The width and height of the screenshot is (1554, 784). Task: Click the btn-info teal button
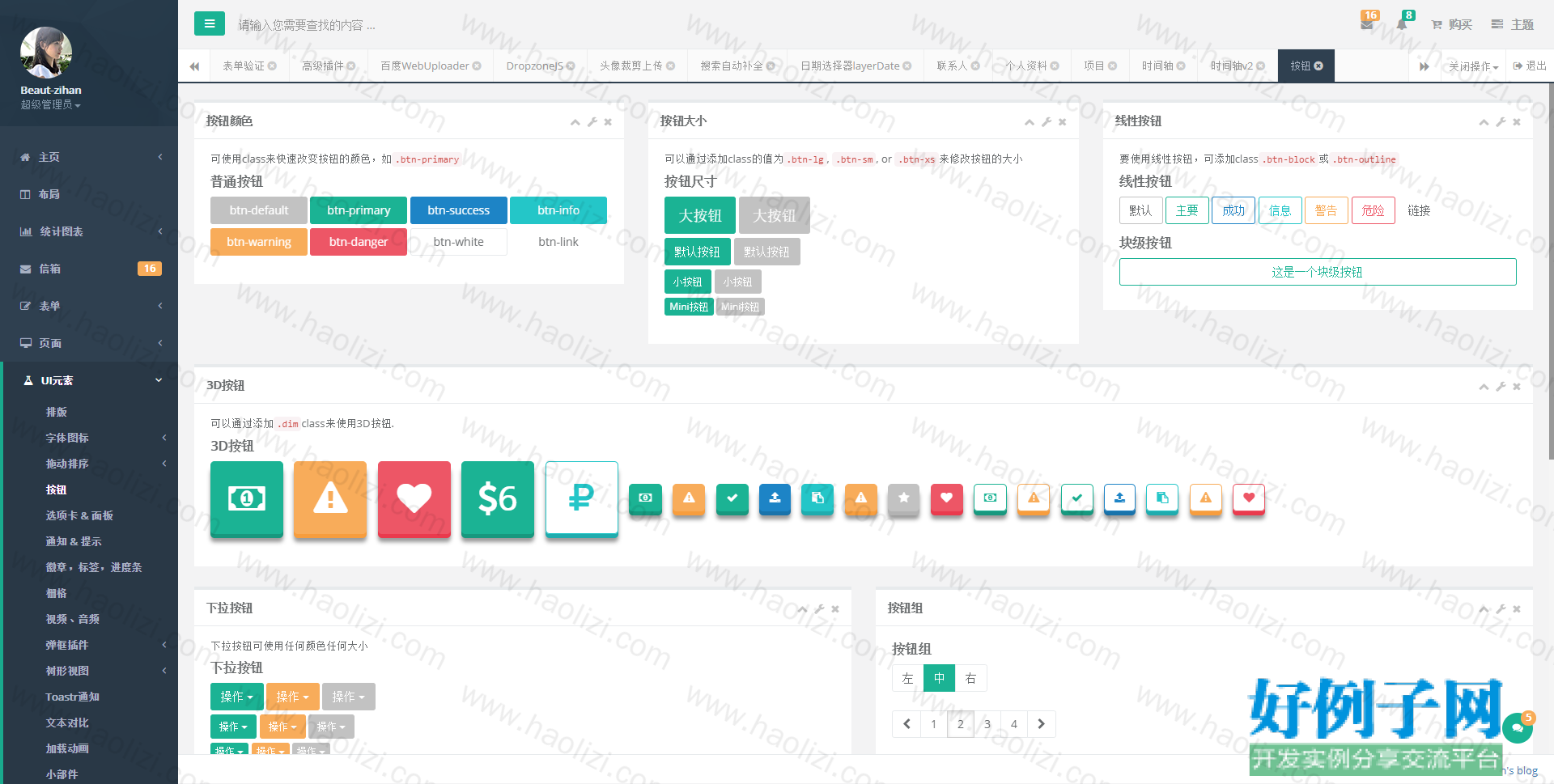coord(558,210)
